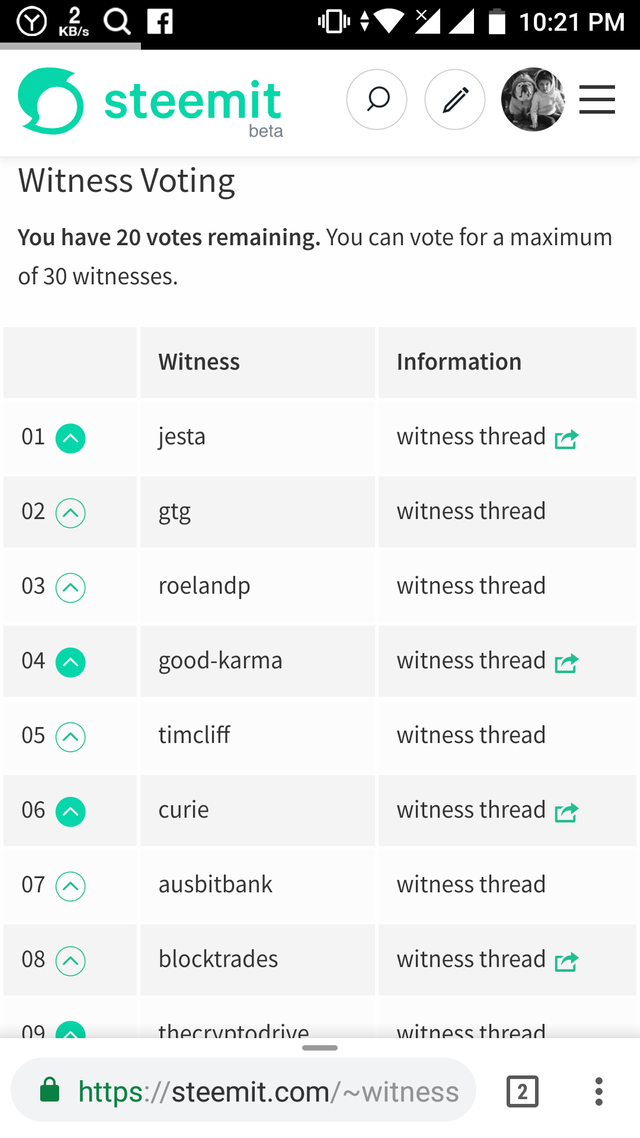Open Chrome's three-dot overflow menu
The height and width of the screenshot is (1138, 640).
(598, 1090)
